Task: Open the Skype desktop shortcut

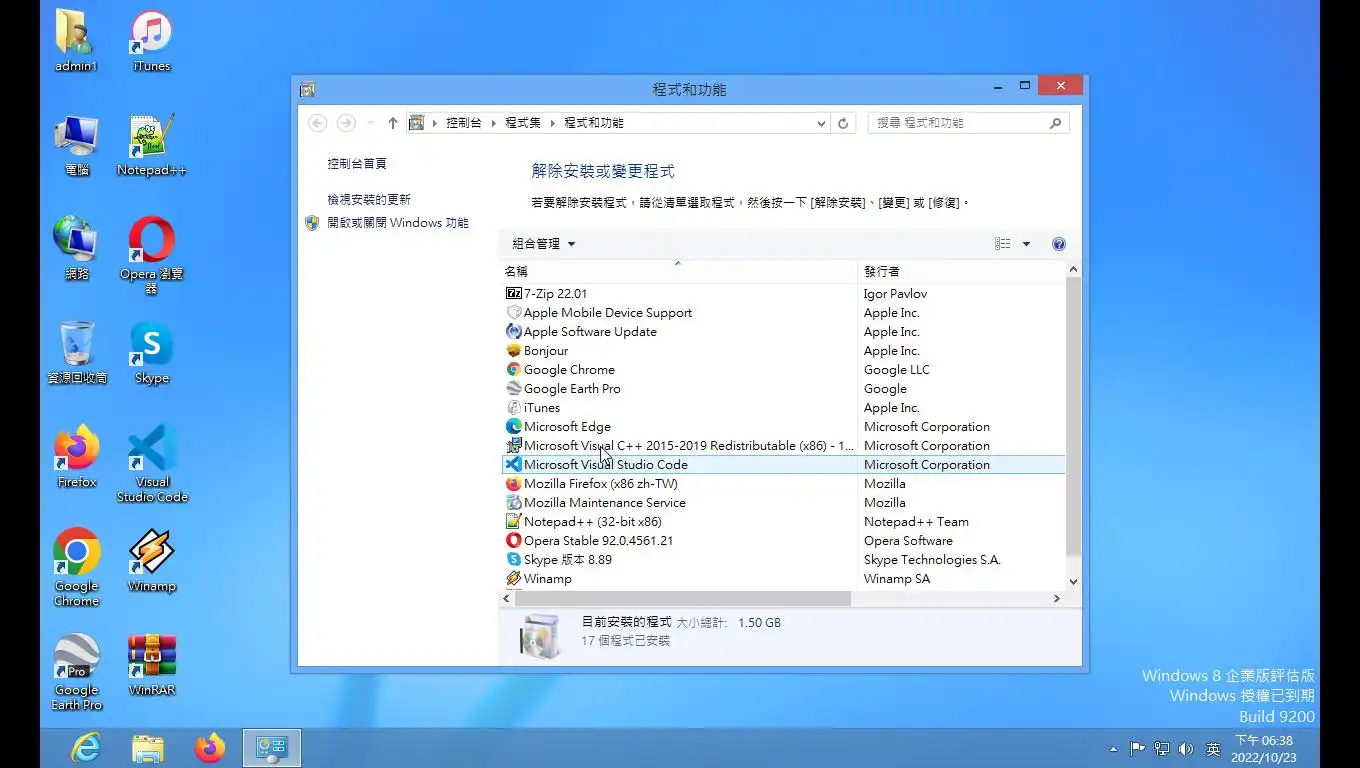Action: [x=152, y=353]
